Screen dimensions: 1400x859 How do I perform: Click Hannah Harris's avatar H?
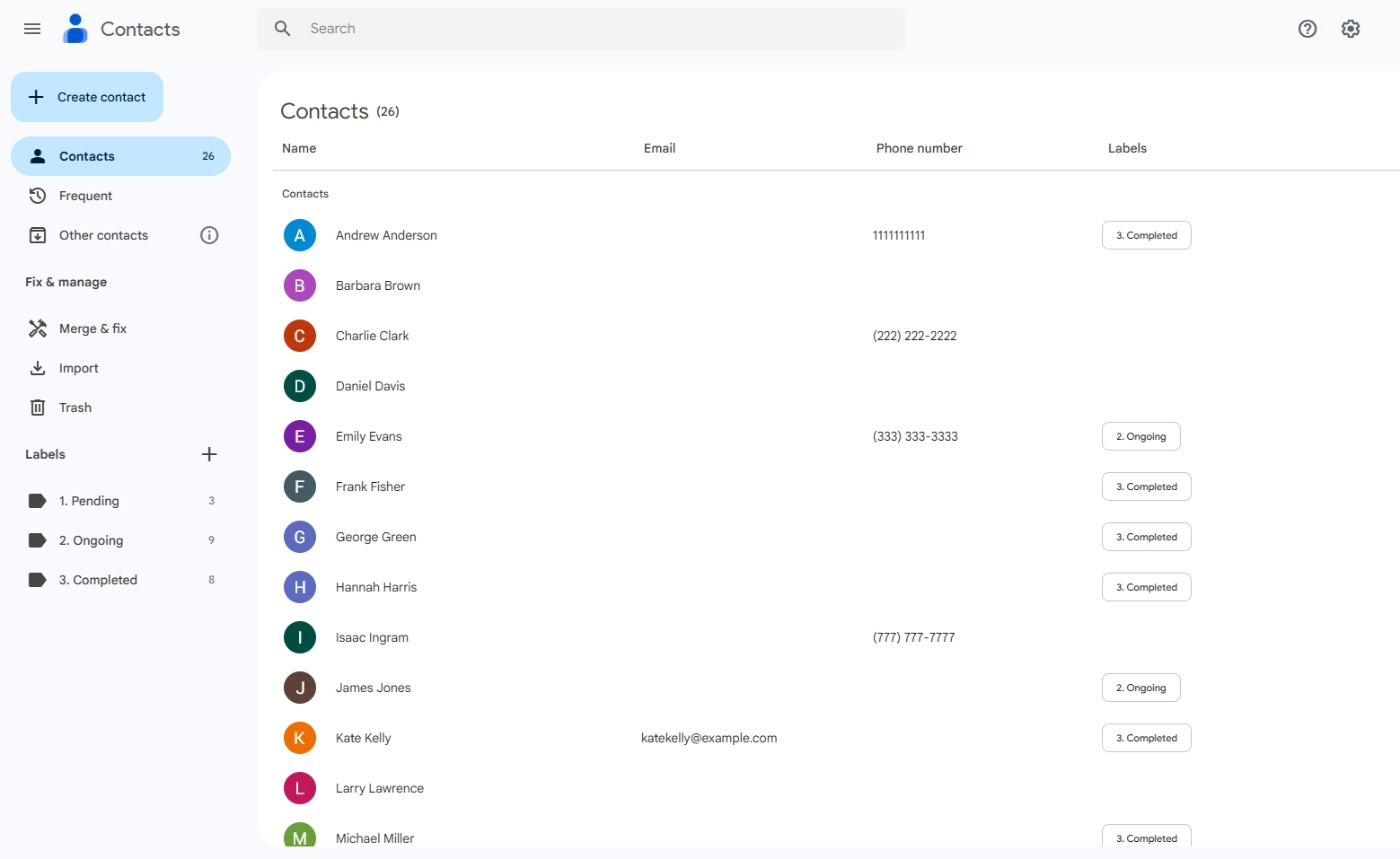pyautogui.click(x=300, y=587)
